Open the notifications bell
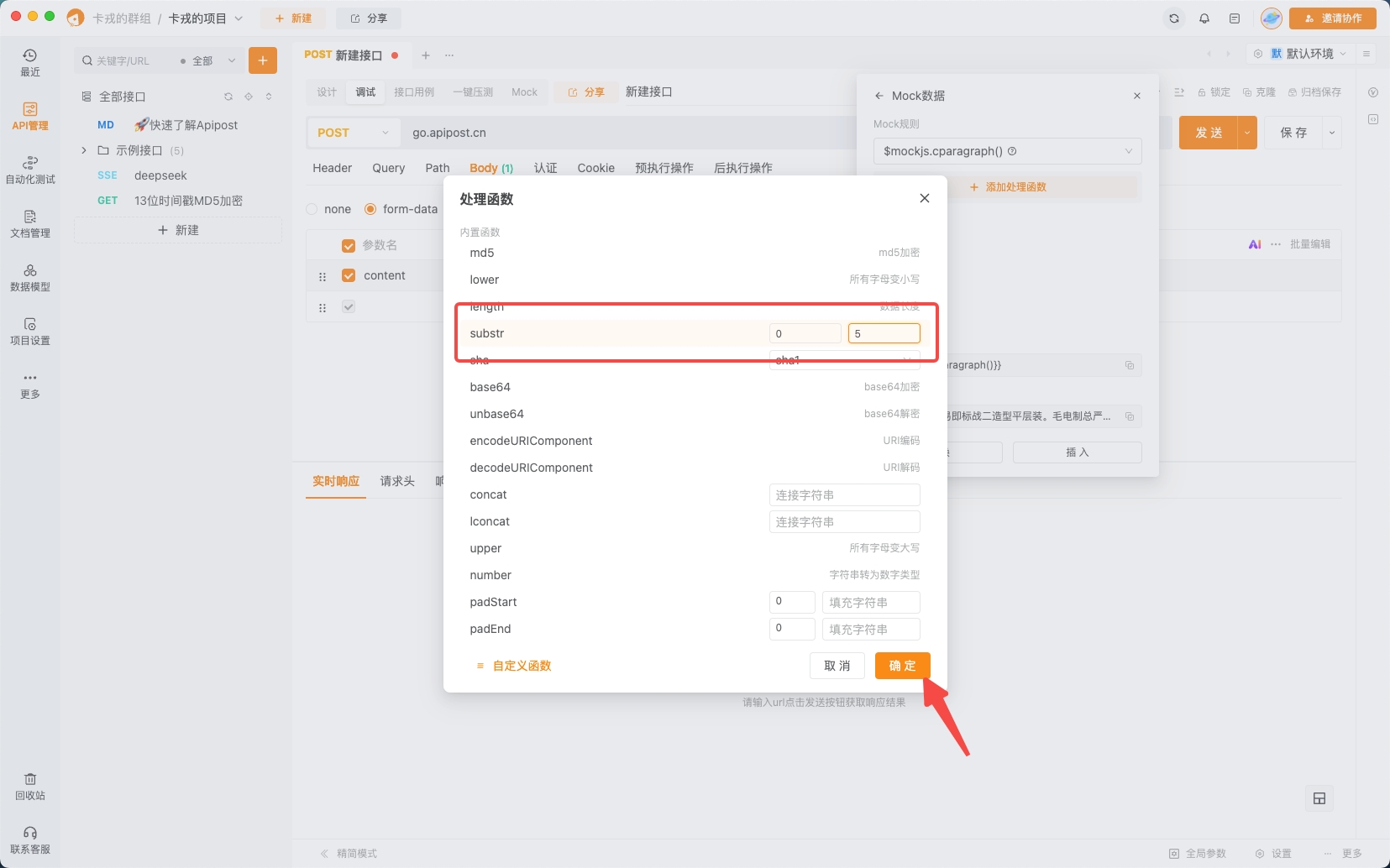The image size is (1390, 868). click(1204, 18)
